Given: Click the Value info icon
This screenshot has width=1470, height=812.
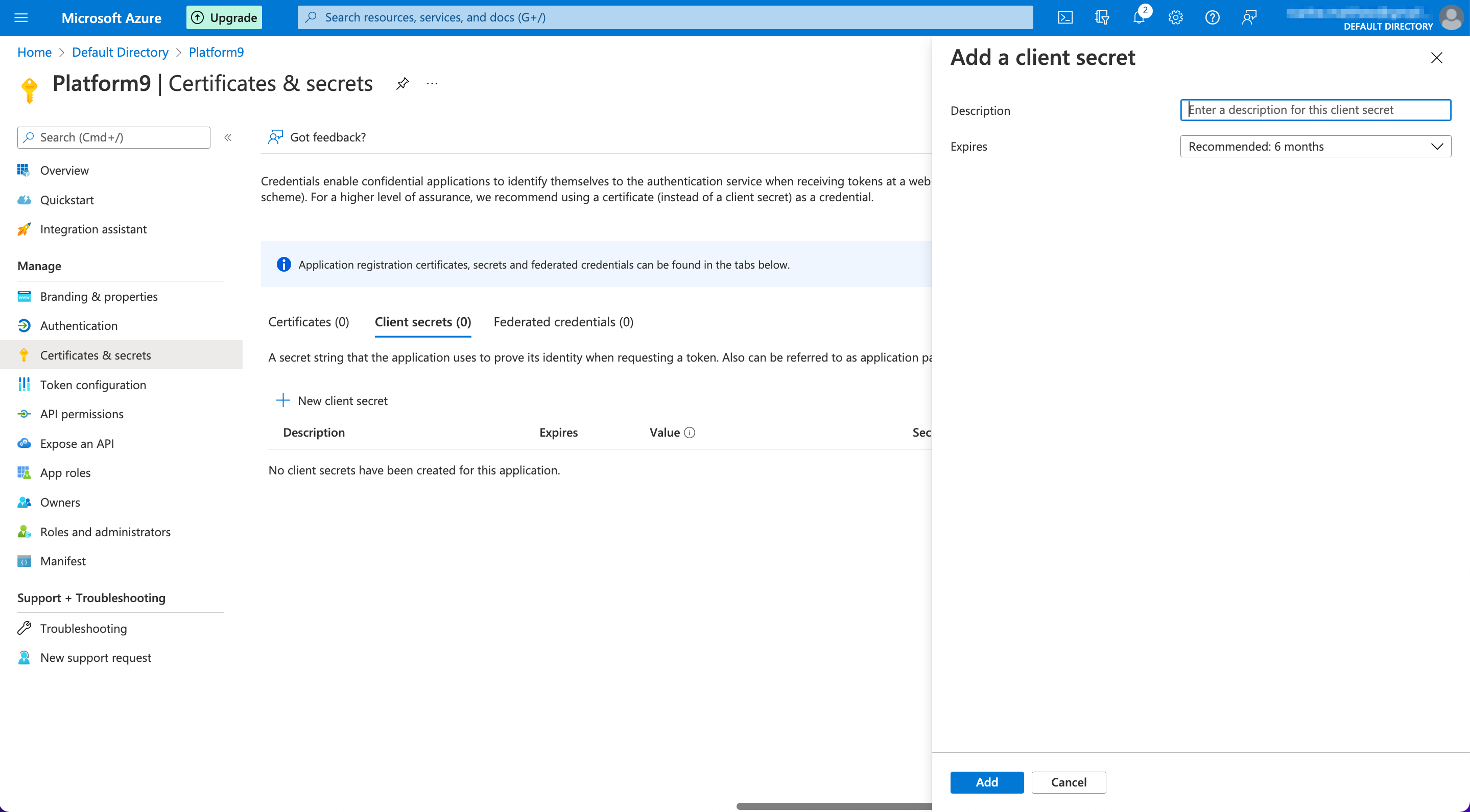Looking at the screenshot, I should 690,433.
